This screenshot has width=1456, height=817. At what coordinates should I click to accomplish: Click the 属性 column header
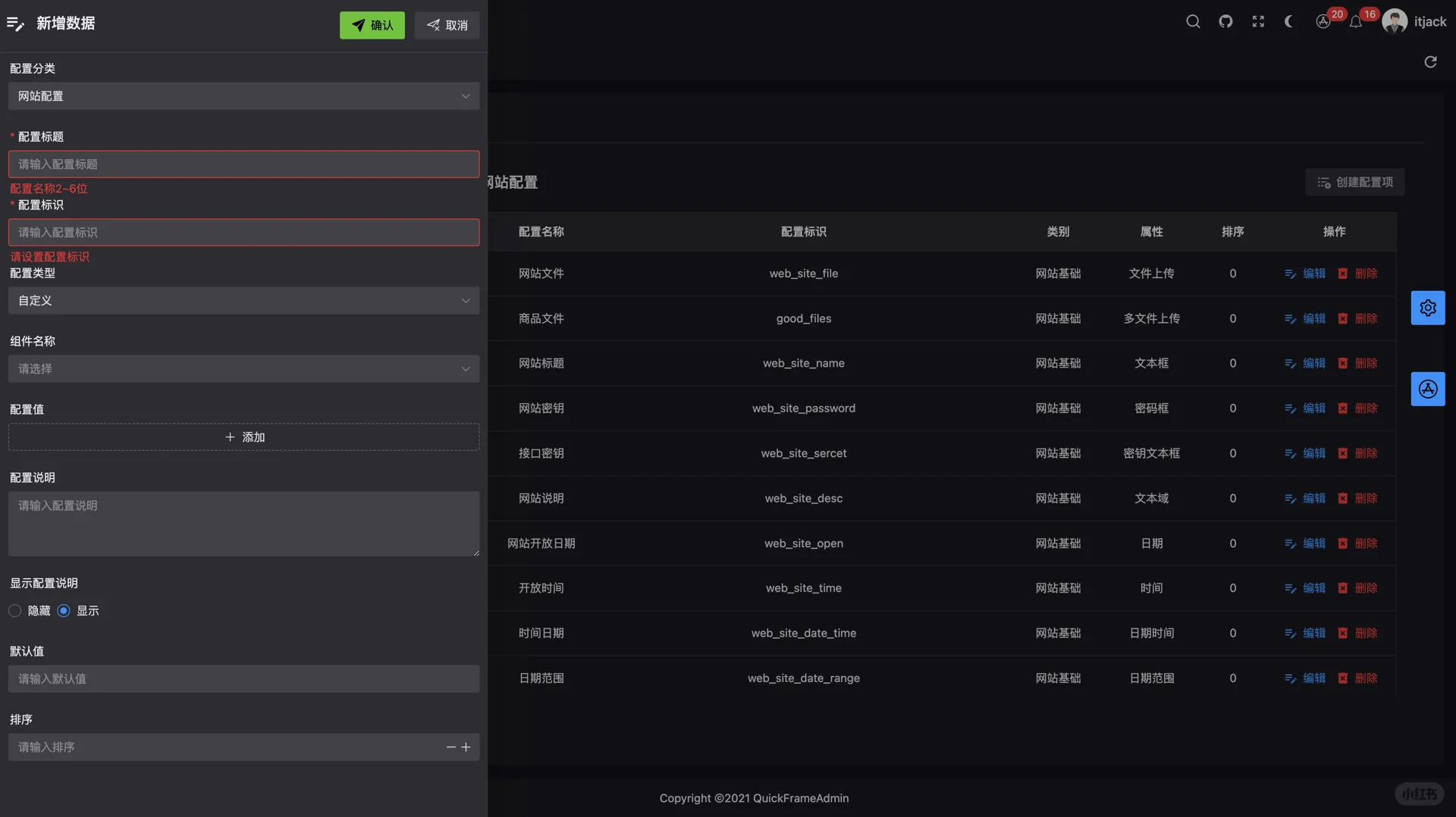1151,232
